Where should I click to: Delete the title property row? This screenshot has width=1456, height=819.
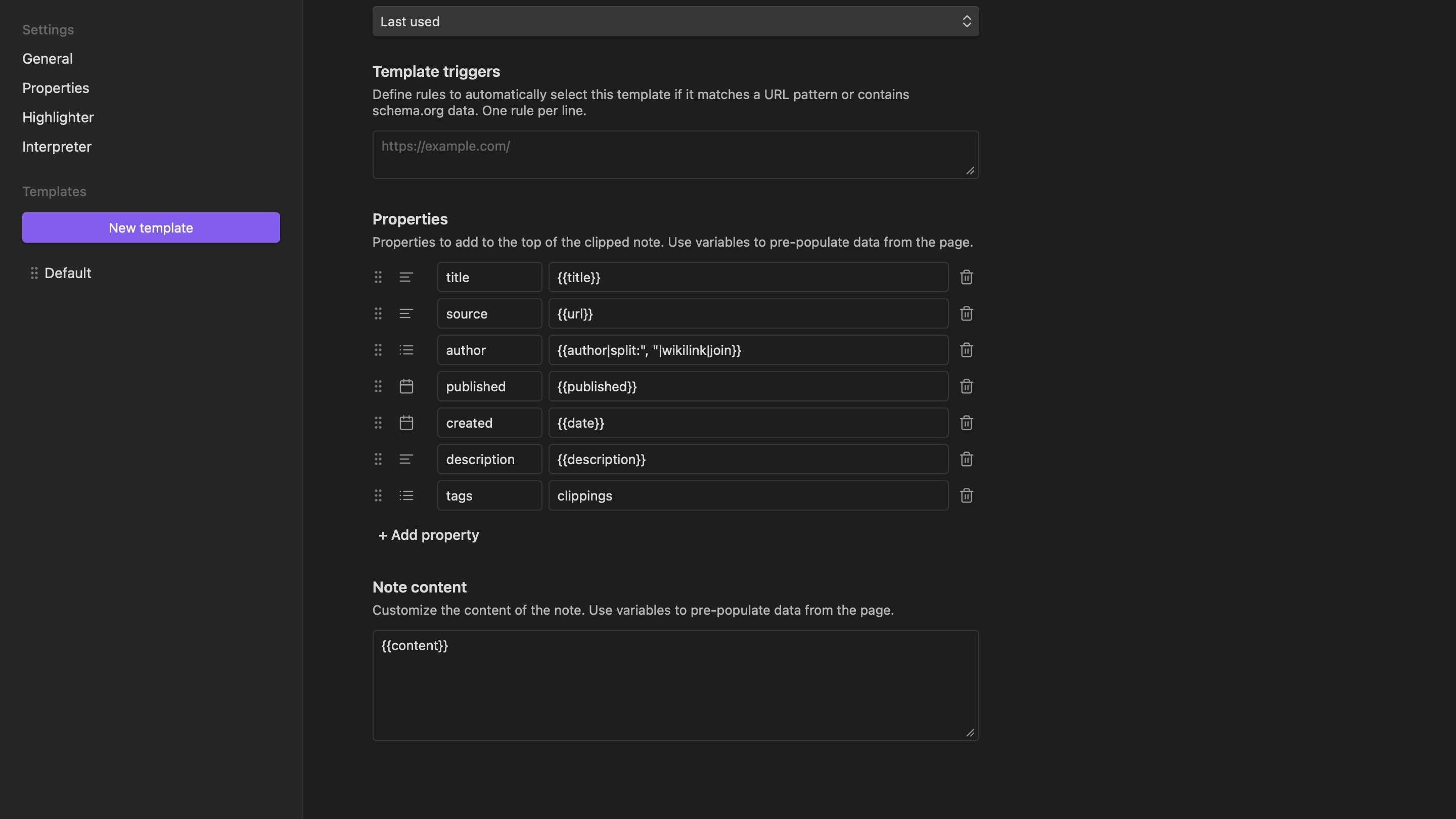click(x=966, y=277)
